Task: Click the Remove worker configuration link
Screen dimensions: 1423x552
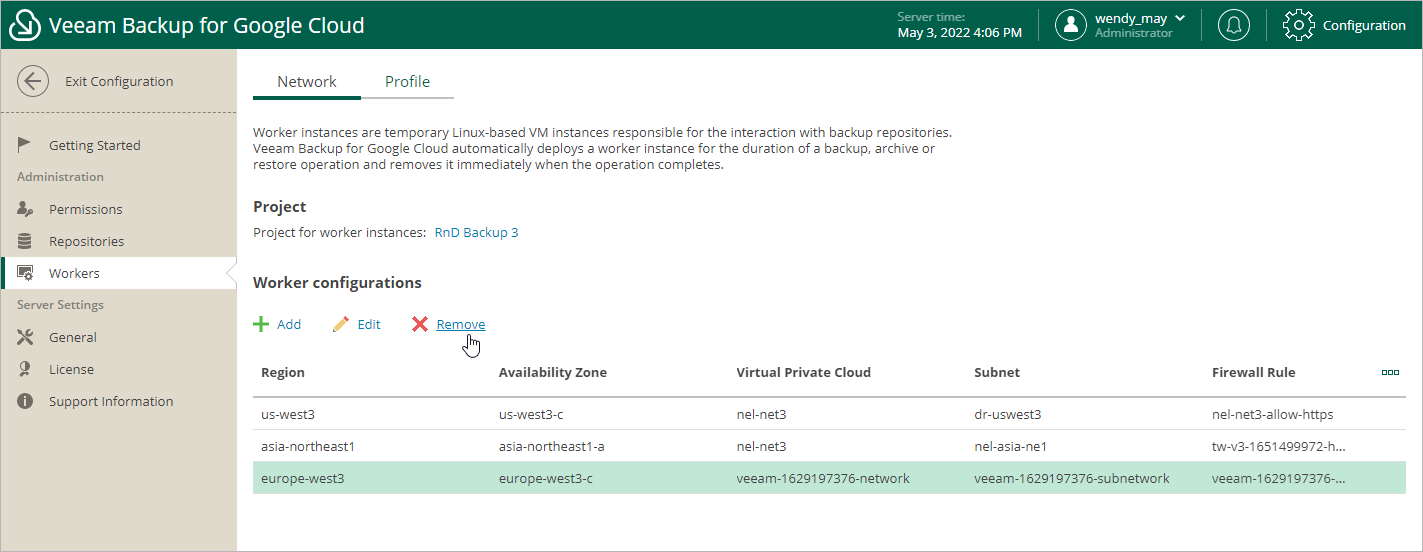Action: pyautogui.click(x=461, y=324)
